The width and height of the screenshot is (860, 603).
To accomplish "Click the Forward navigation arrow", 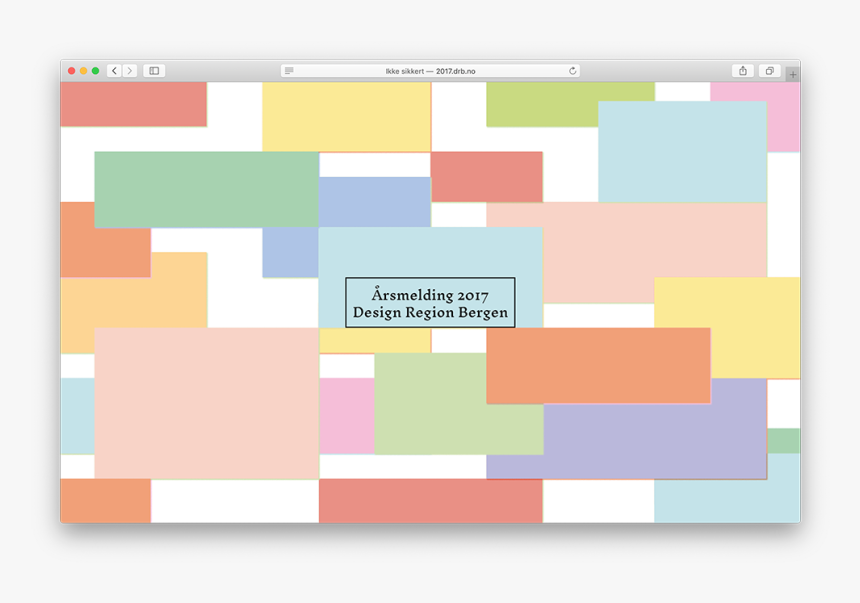I will coord(129,70).
